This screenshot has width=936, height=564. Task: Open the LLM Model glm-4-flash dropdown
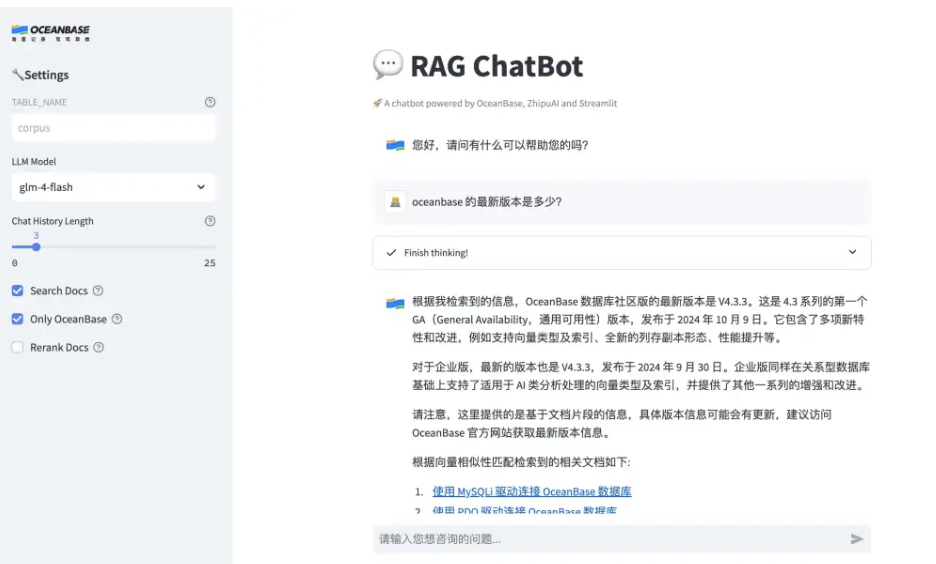113,187
